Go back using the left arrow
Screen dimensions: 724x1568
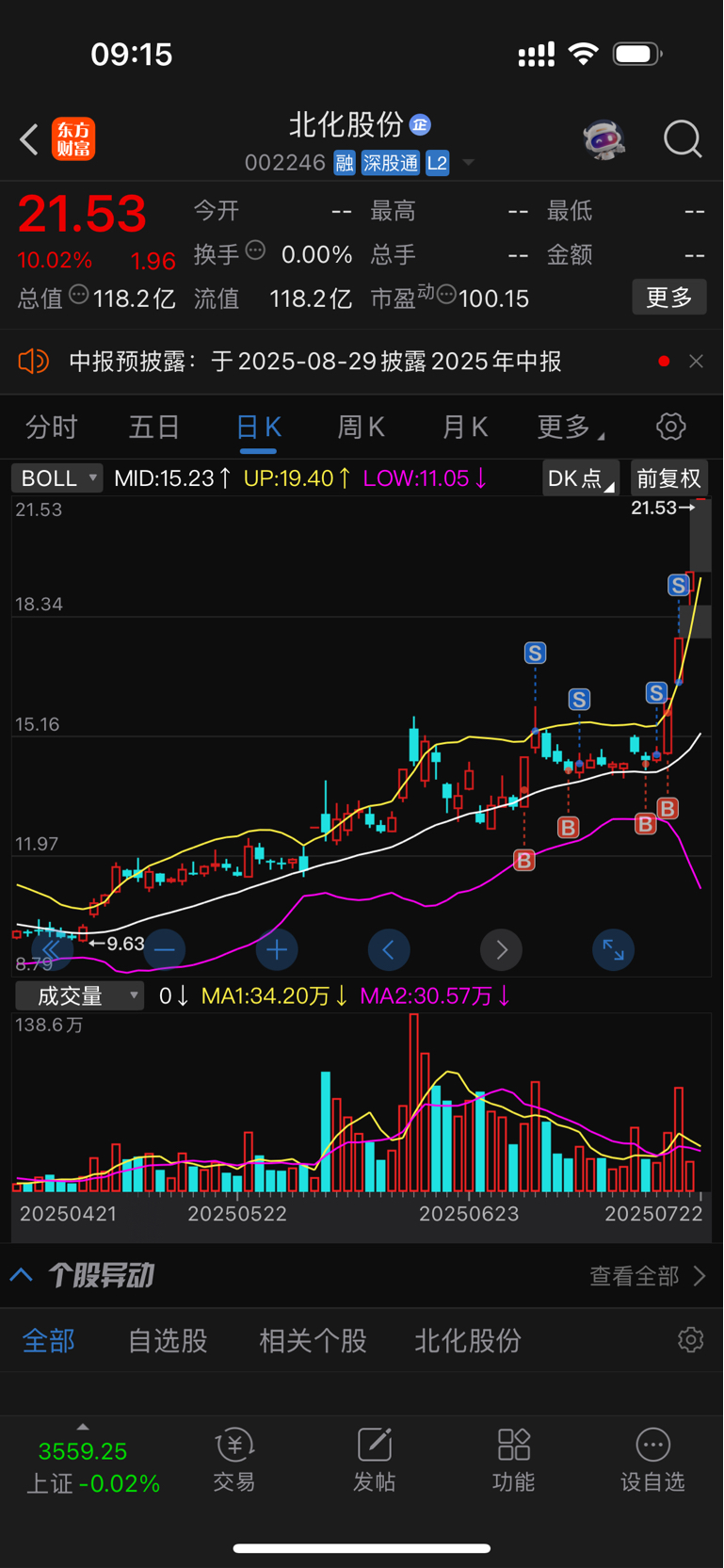[x=29, y=139]
